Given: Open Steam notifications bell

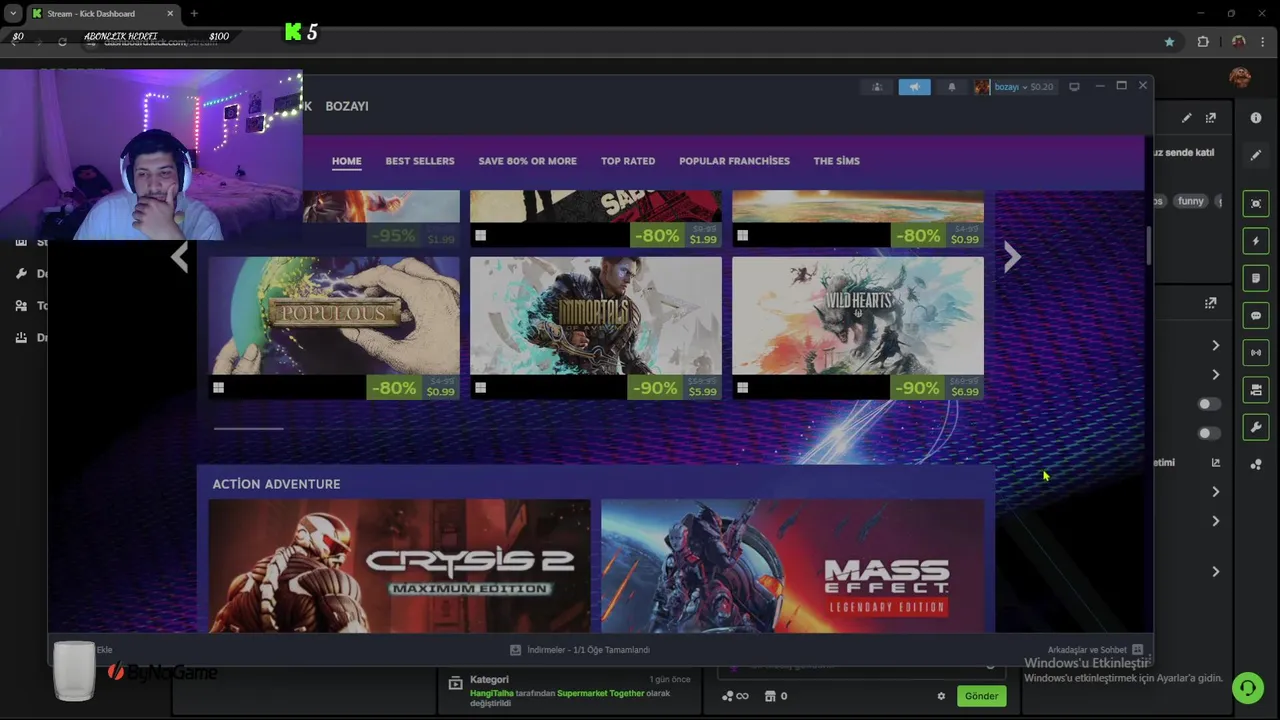Looking at the screenshot, I should 951,87.
